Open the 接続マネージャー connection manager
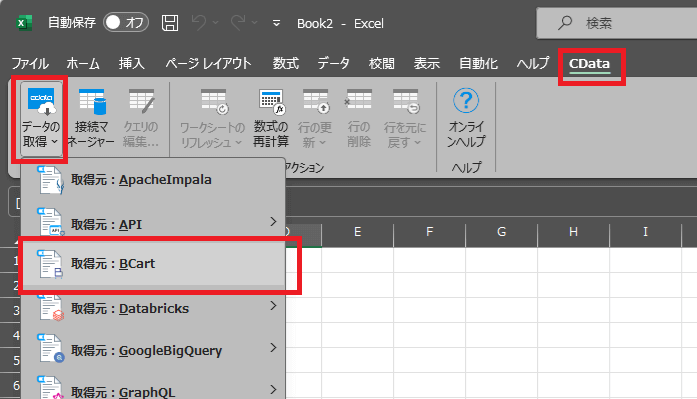This screenshot has height=399, width=697. 91,118
